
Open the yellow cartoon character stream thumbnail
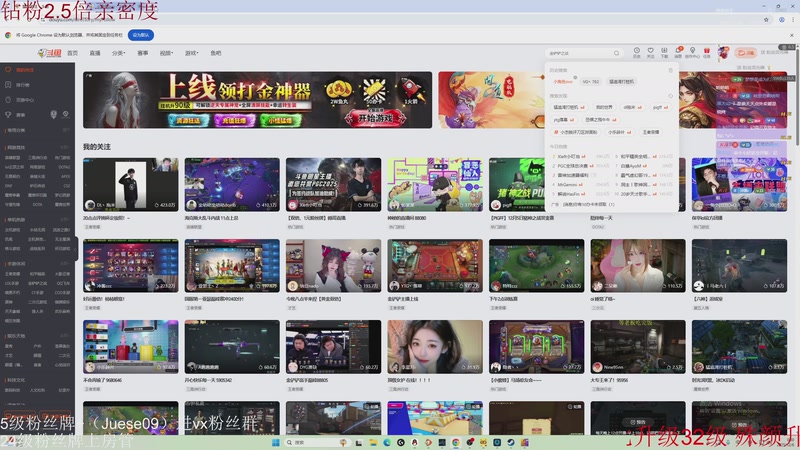tap(435, 185)
